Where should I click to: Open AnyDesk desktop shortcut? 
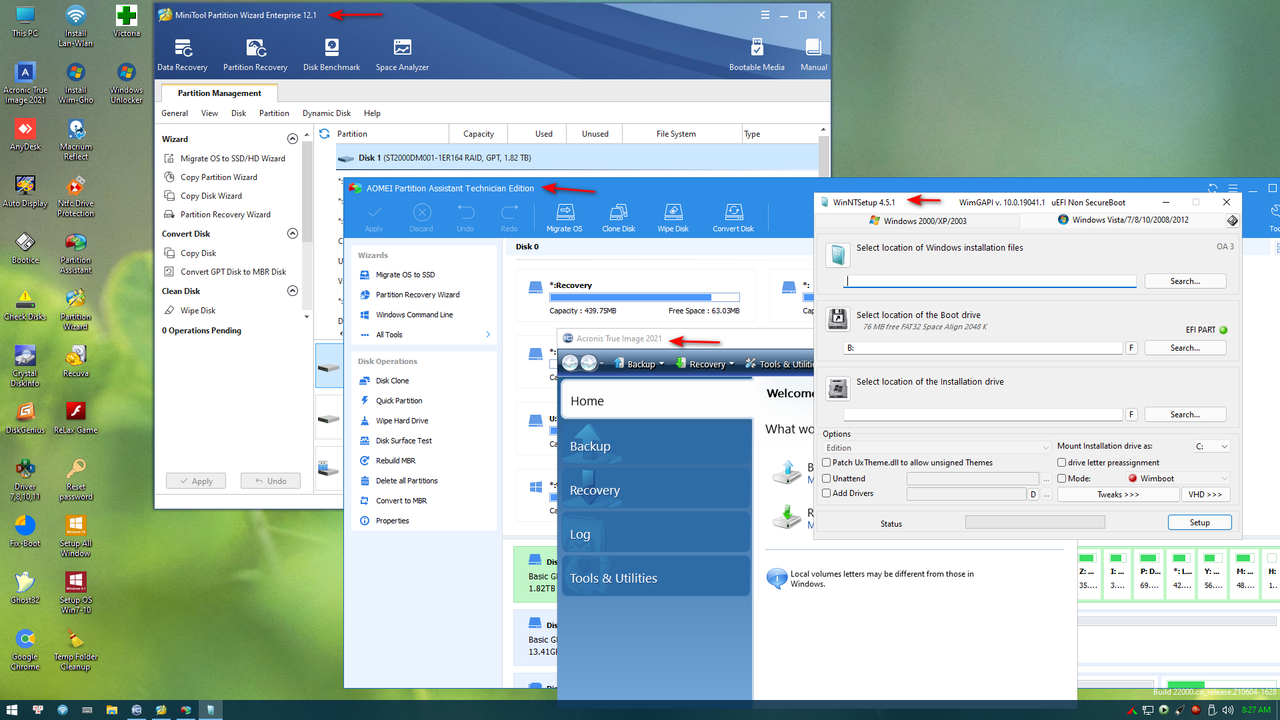coord(25,135)
